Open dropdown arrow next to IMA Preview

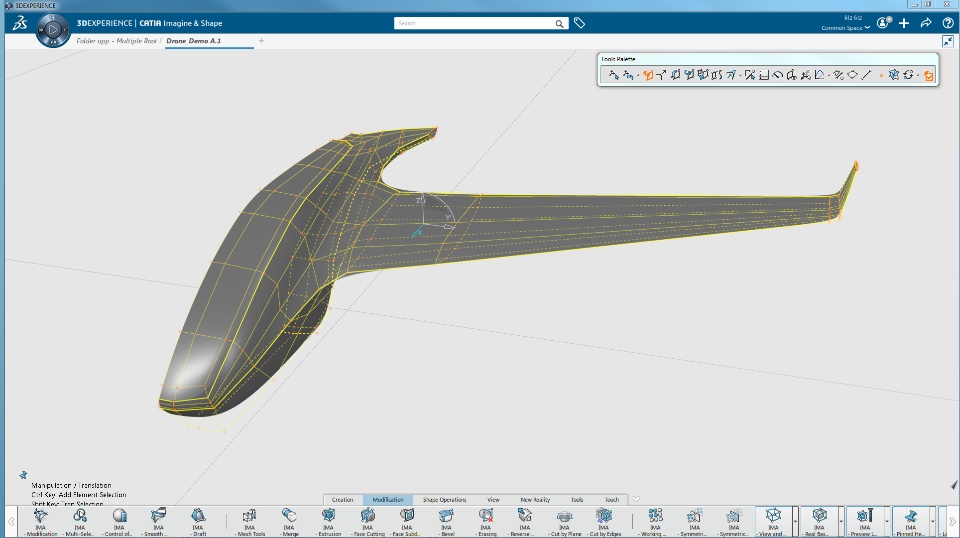(887, 522)
